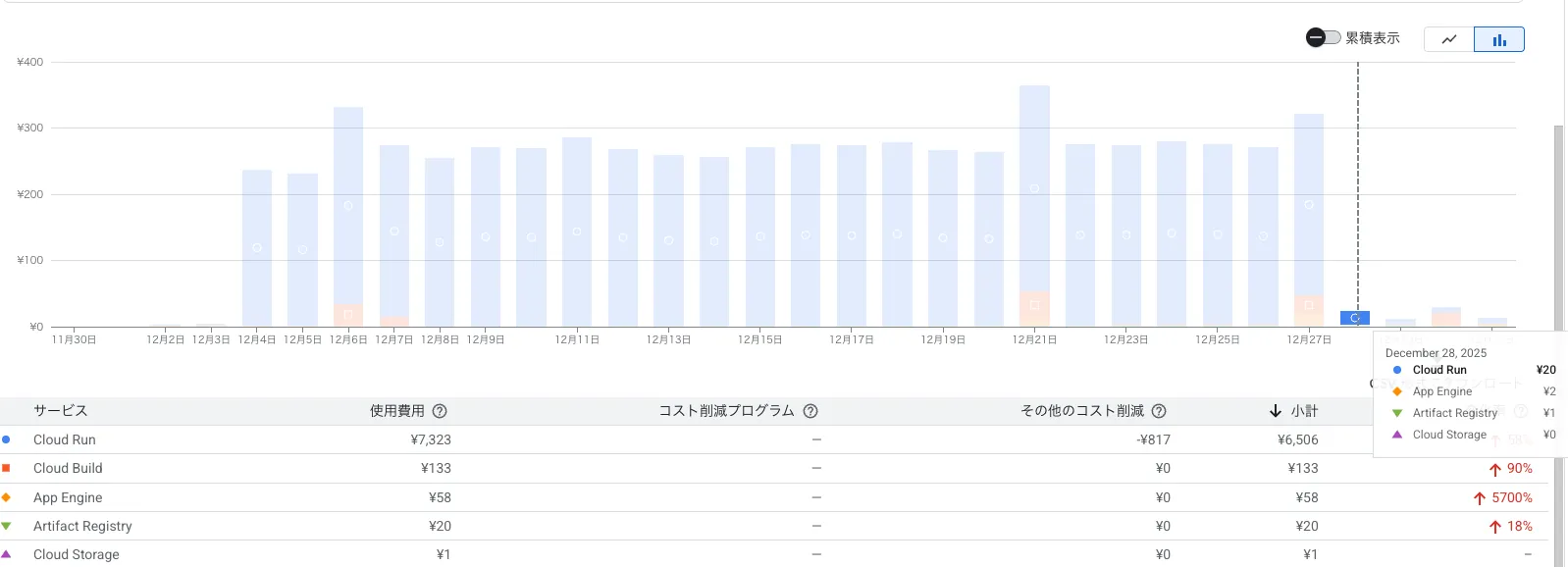Select the Cloud Storage service row
The height and width of the screenshot is (567, 1568).
pos(774,554)
